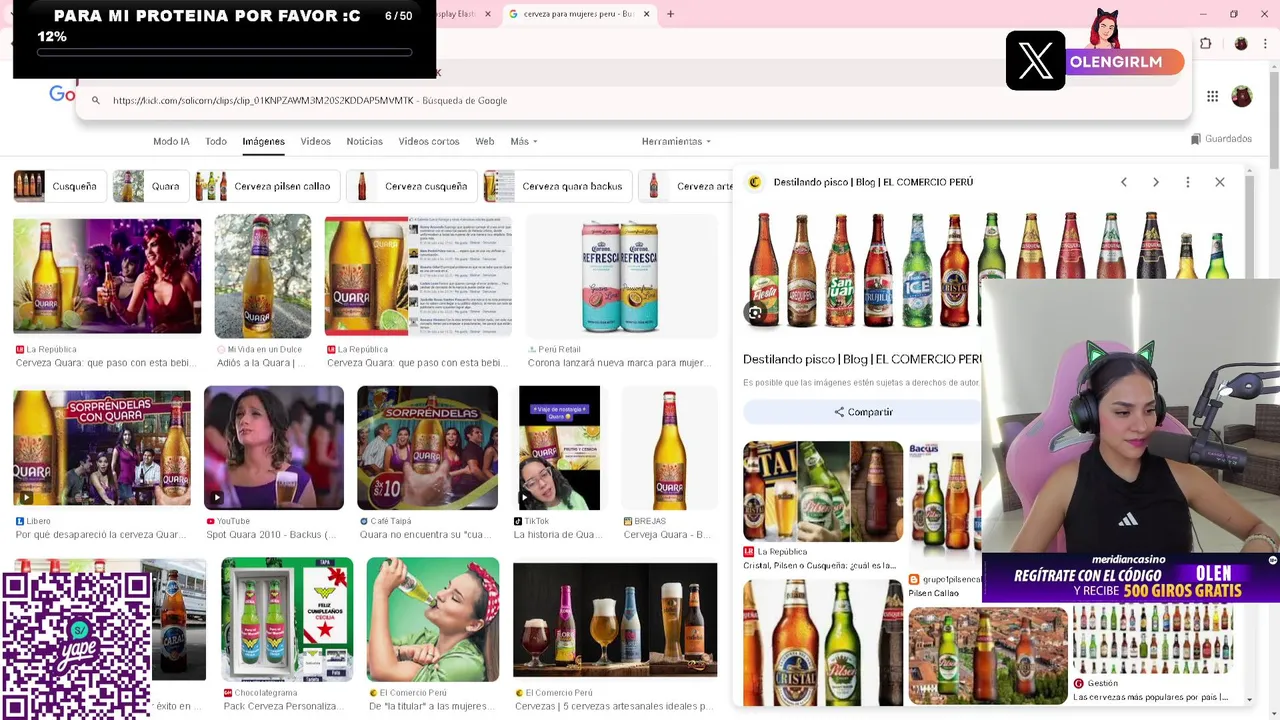This screenshot has width=1280, height=720.
Task: Expand the Herramientas tools dropdown
Action: (676, 141)
